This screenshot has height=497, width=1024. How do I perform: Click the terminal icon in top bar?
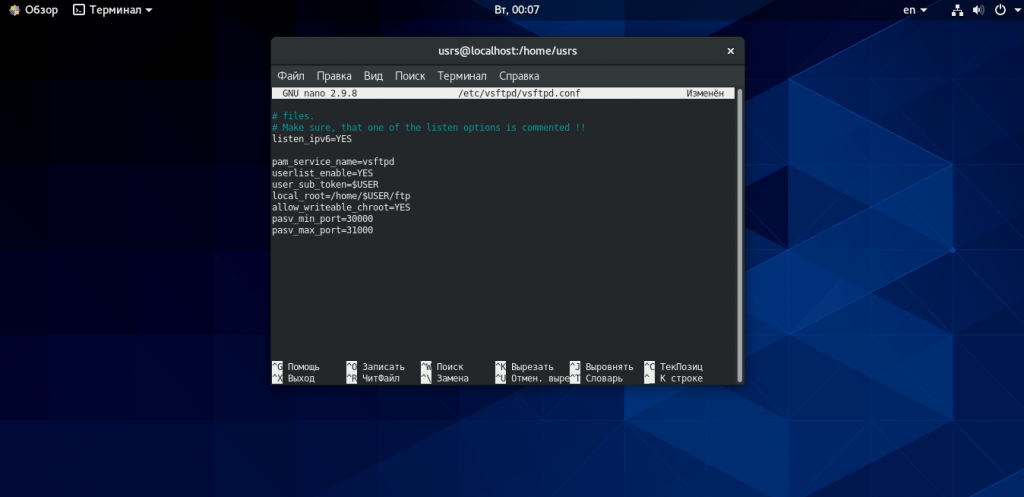click(x=79, y=10)
